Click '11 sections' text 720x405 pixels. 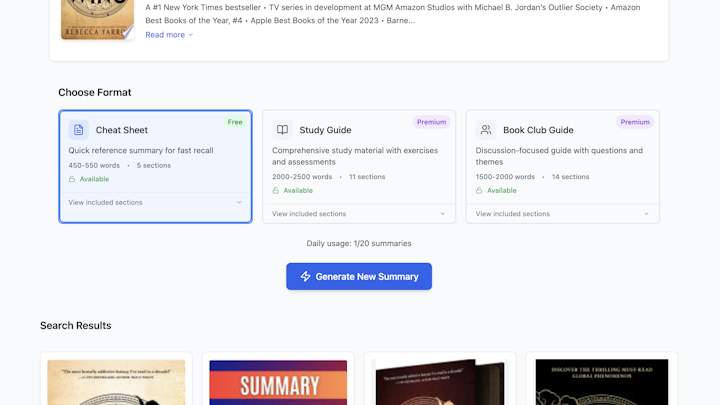(367, 177)
